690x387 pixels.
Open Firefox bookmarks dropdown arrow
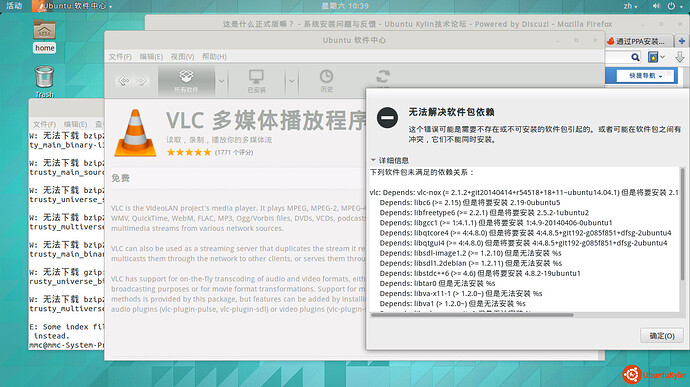pyautogui.click(x=662, y=57)
